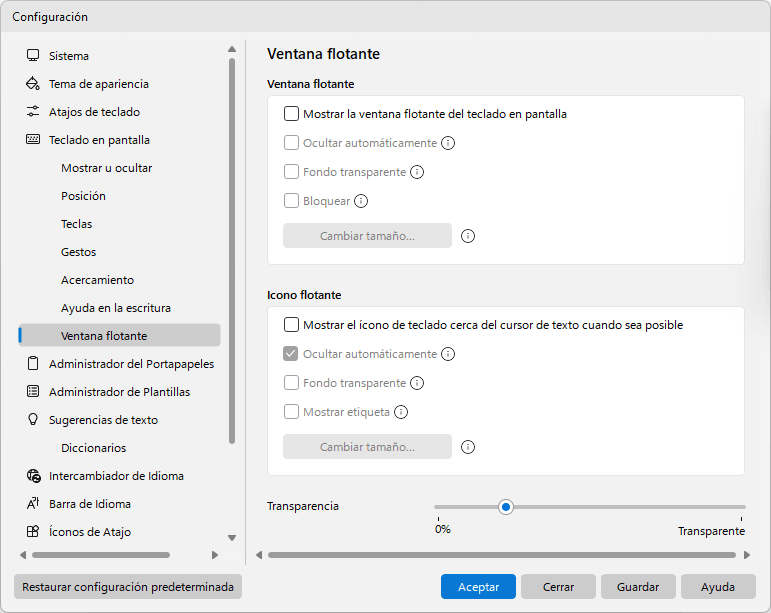Enable Mostrar la ventana flotante del teclado checkbox

tap(292, 114)
